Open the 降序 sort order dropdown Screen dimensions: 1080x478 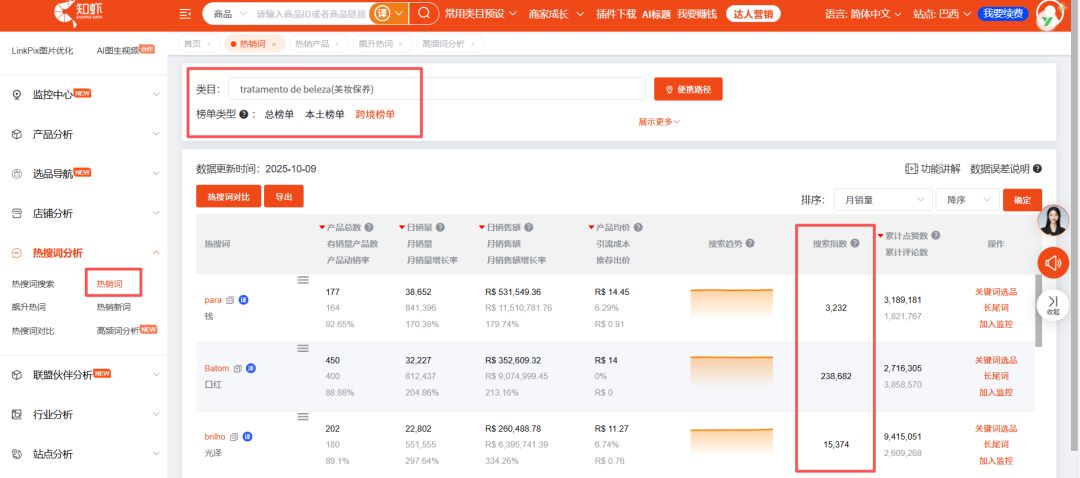(x=966, y=200)
